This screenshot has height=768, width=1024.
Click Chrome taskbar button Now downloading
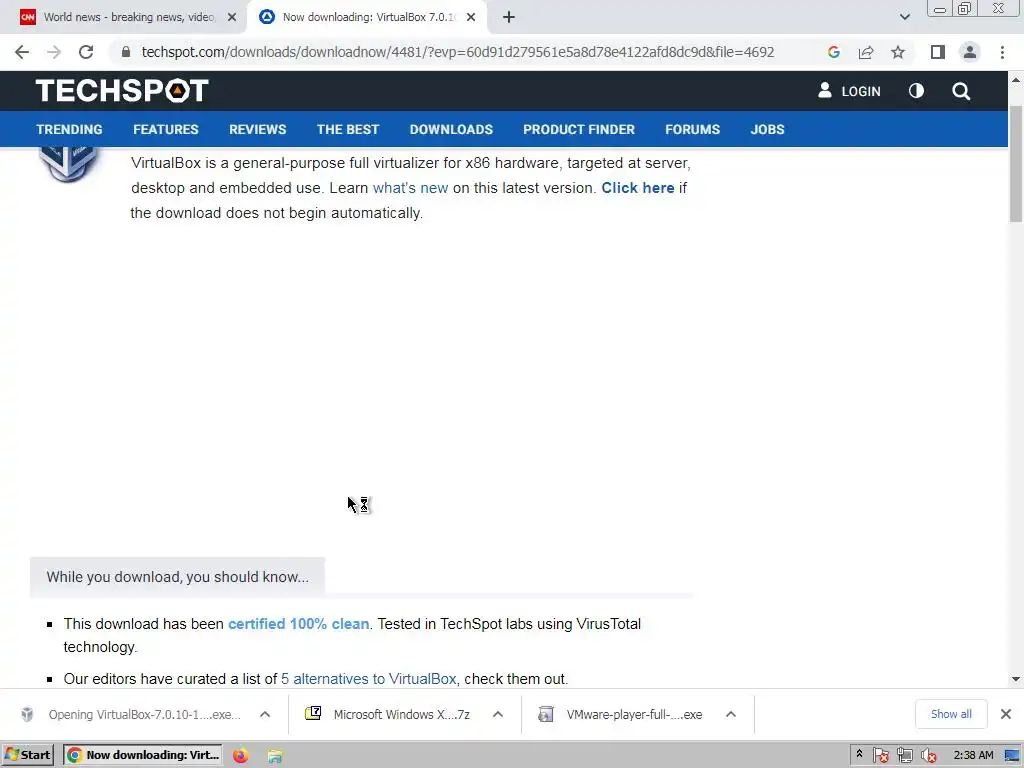(144, 755)
